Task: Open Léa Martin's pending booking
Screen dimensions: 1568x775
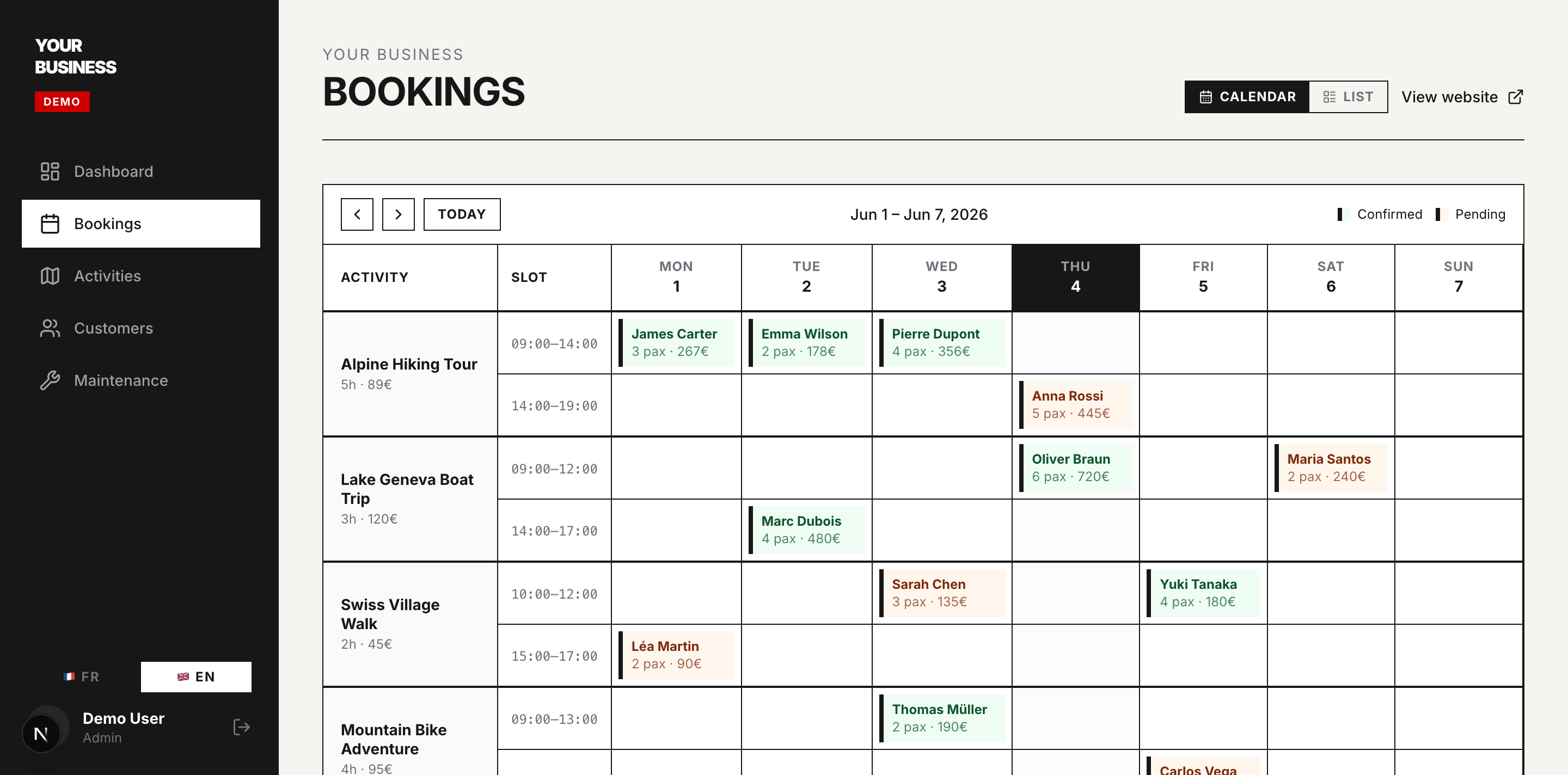Action: pyautogui.click(x=676, y=655)
